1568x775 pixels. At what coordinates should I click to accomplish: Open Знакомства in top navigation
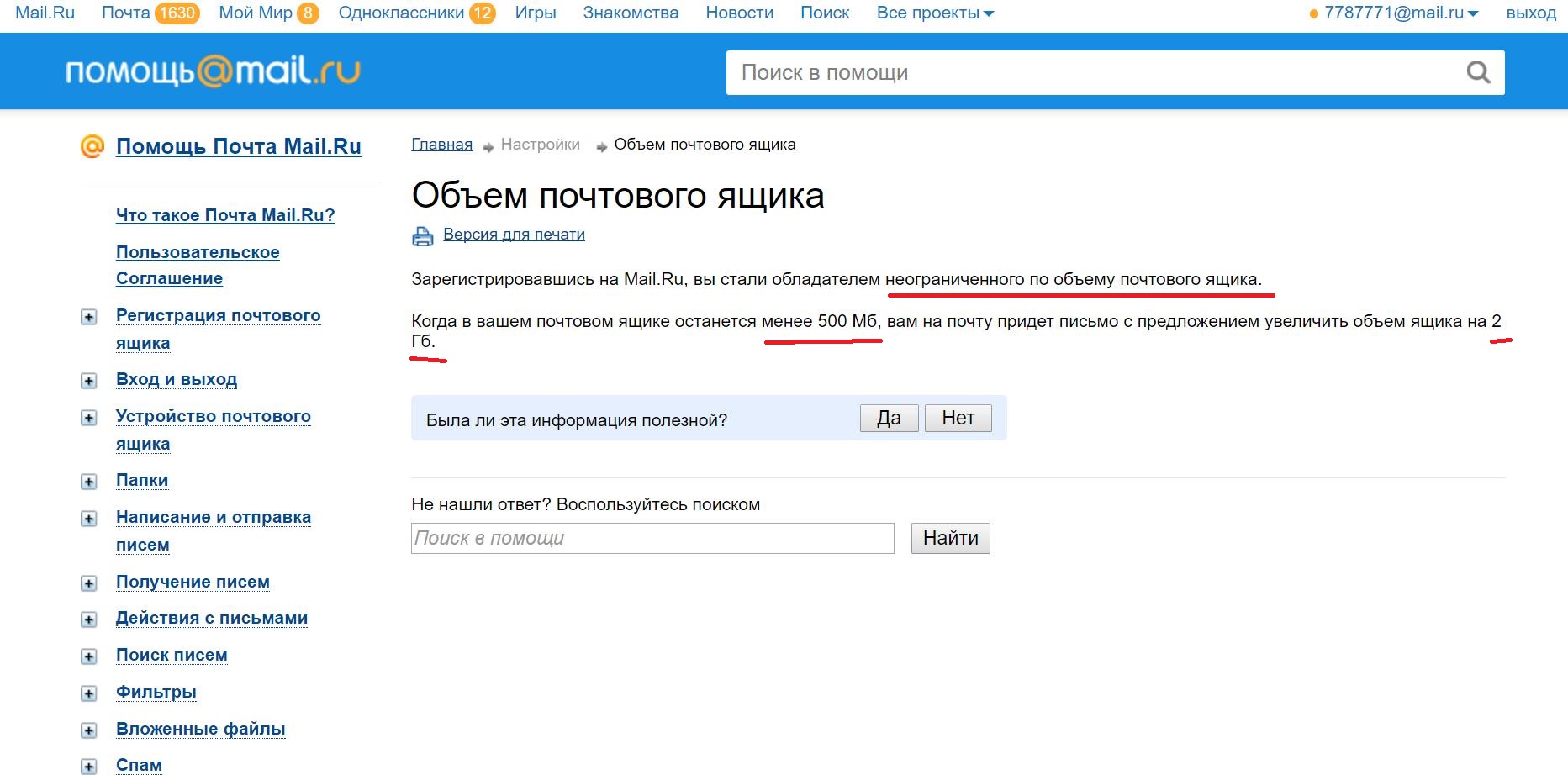point(631,13)
